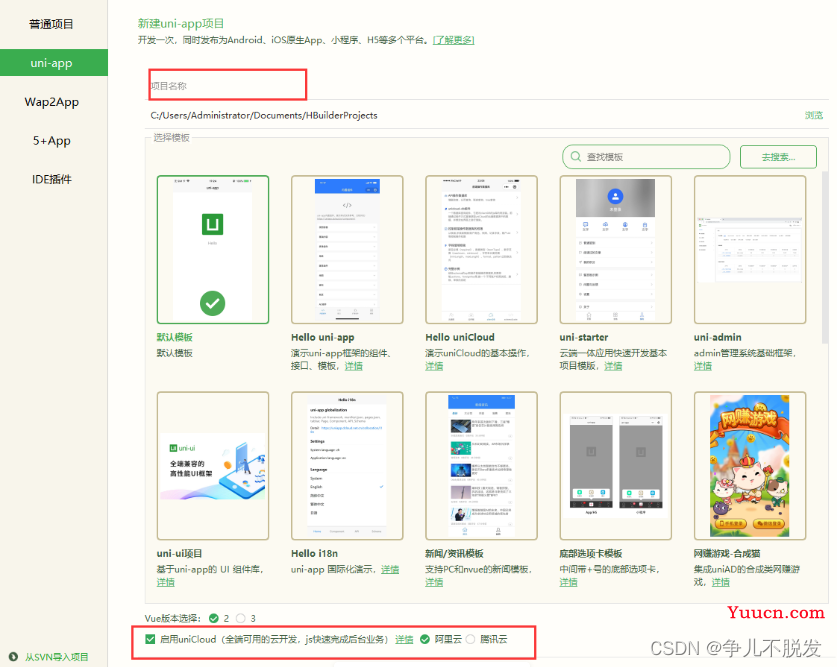This screenshot has height=667, width=837.
Task: Click the SVN import icon
Action: (13, 657)
